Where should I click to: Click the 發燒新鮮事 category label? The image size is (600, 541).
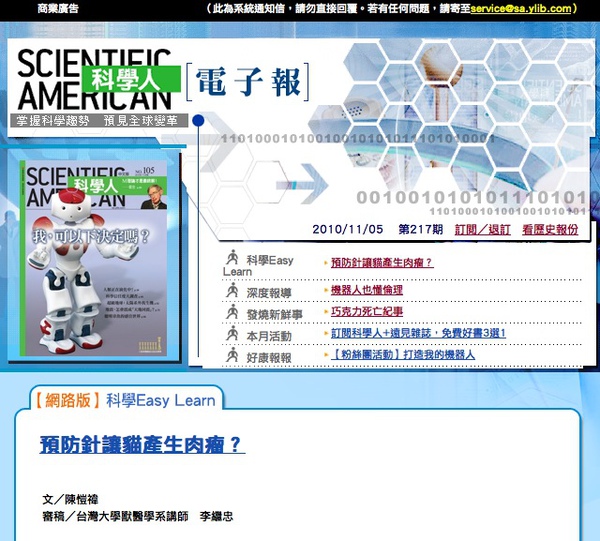click(x=274, y=314)
